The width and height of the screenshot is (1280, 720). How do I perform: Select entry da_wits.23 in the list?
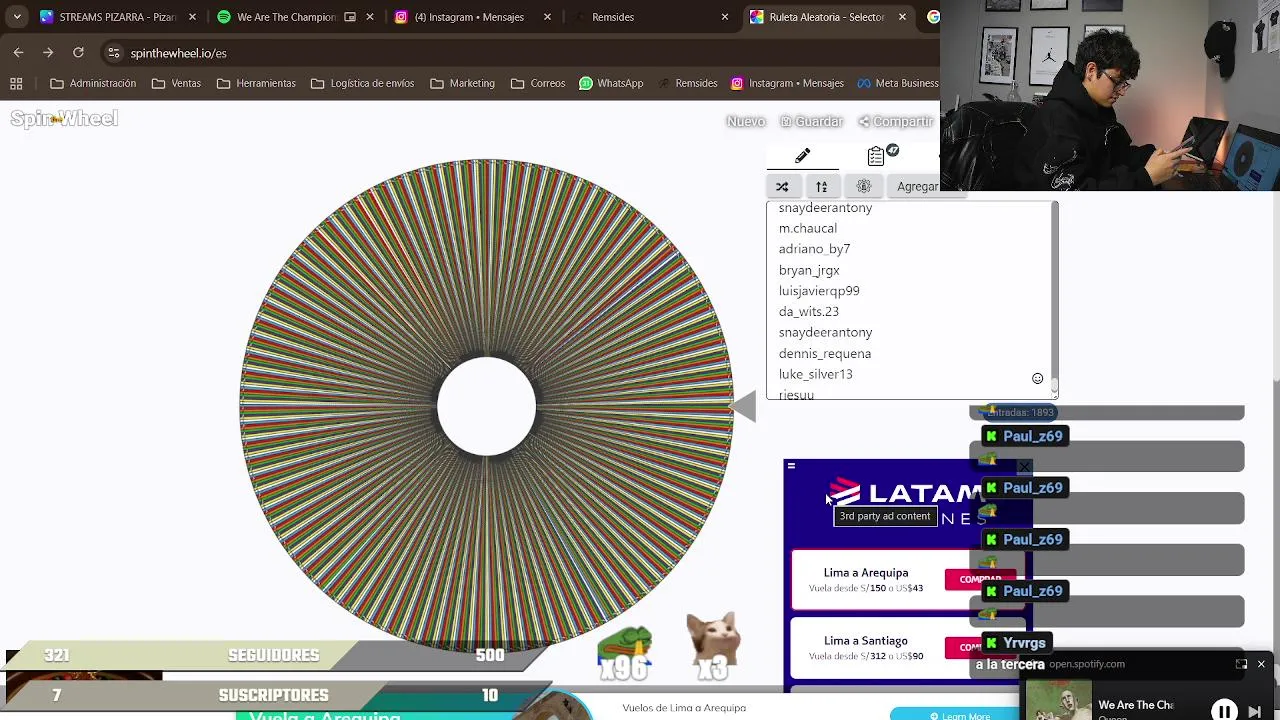tap(809, 312)
